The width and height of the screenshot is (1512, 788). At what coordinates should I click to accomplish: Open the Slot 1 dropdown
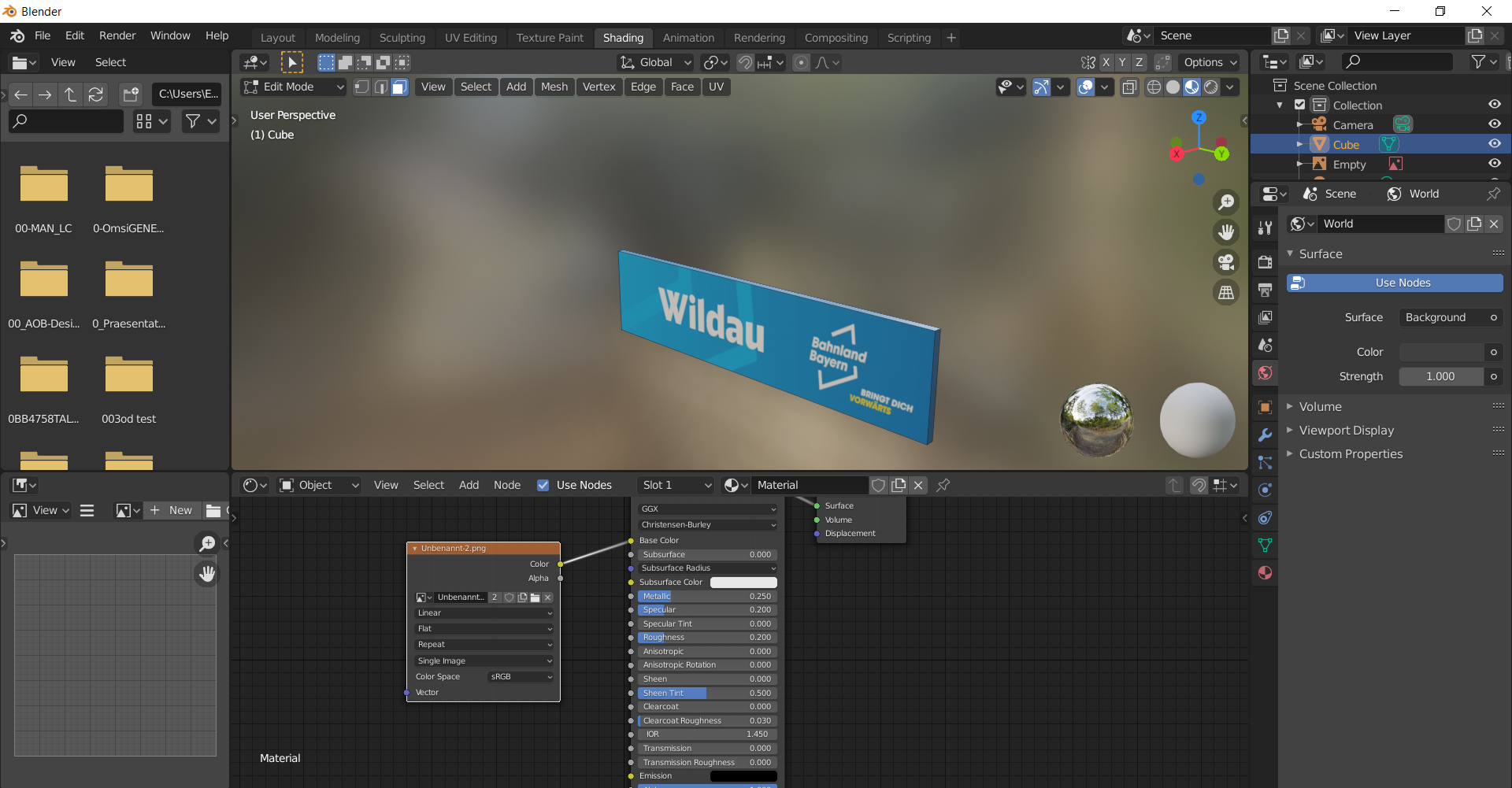pos(676,486)
